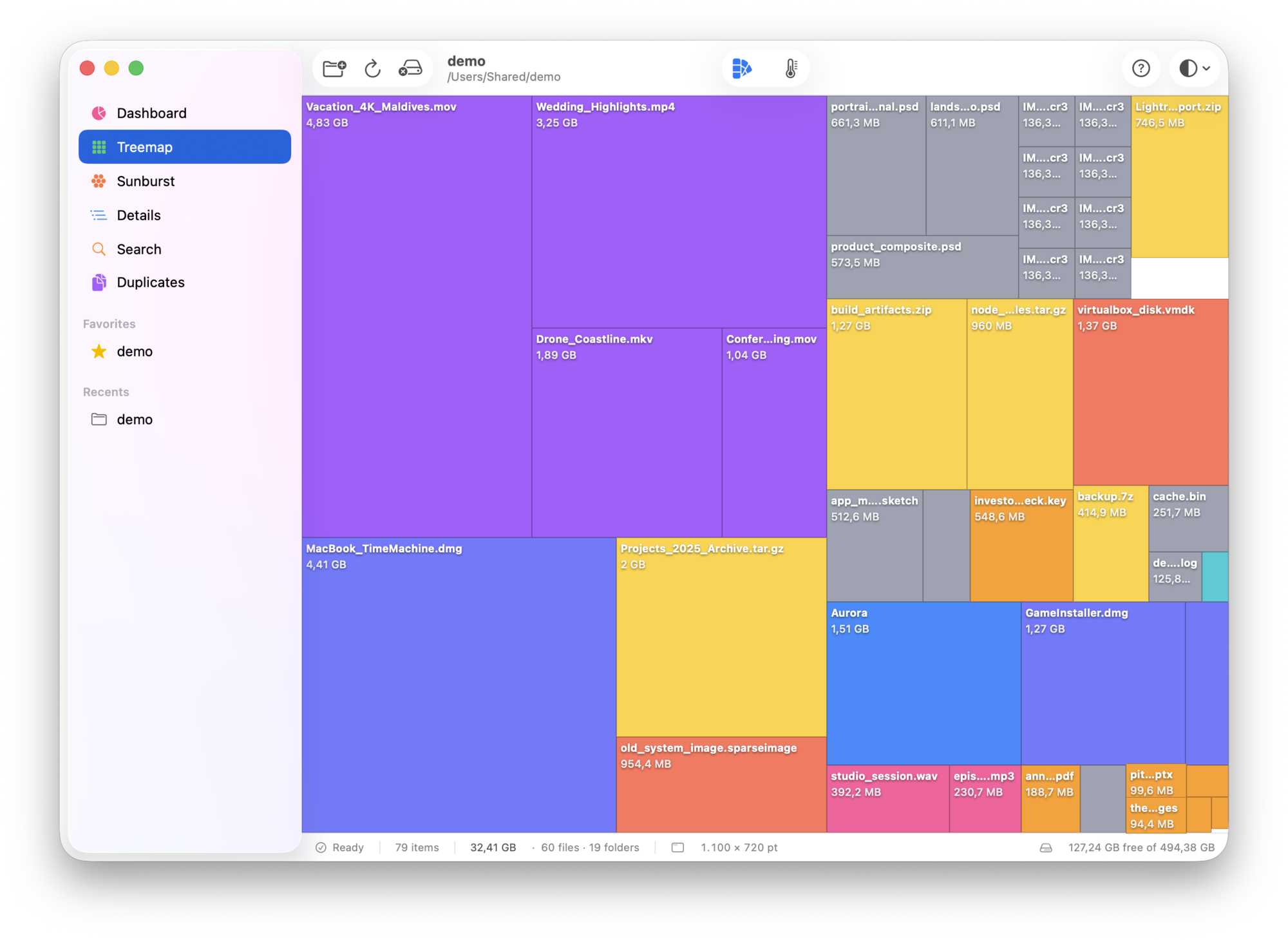Toggle the thermometer heat map mode
The width and height of the screenshot is (1288, 940).
pyautogui.click(x=791, y=68)
